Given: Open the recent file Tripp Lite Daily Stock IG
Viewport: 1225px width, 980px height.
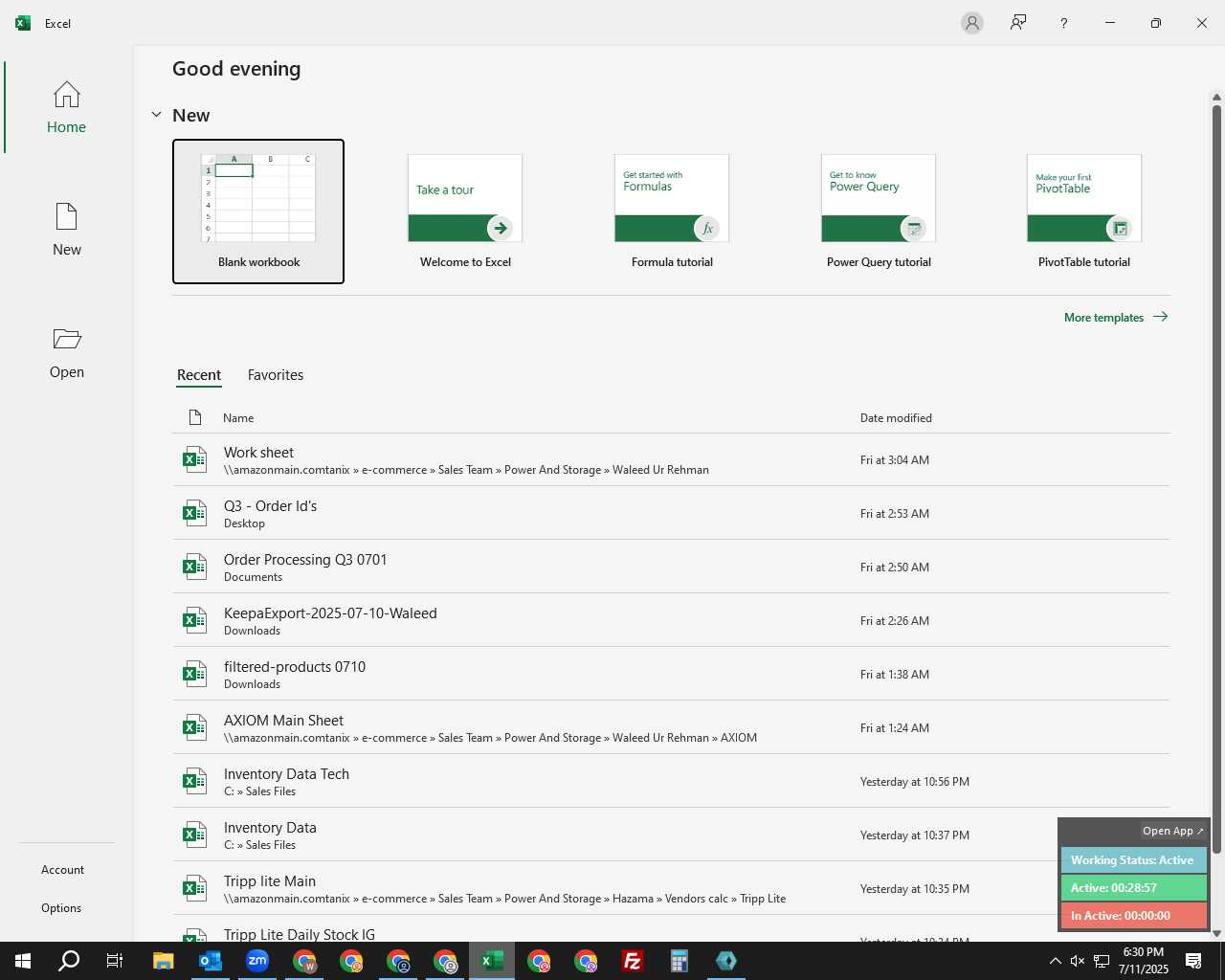Looking at the screenshot, I should click(671, 930).
